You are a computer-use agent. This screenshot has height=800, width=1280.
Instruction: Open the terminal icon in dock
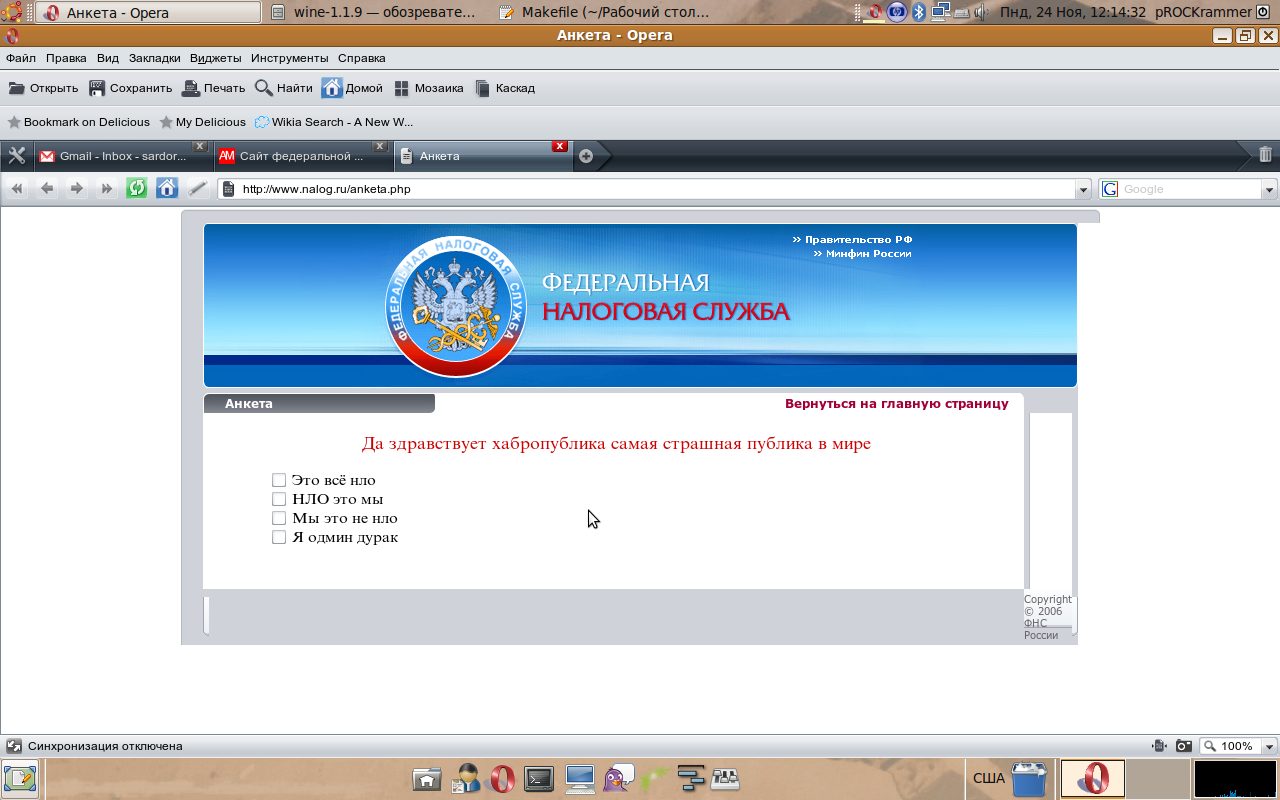(540, 778)
